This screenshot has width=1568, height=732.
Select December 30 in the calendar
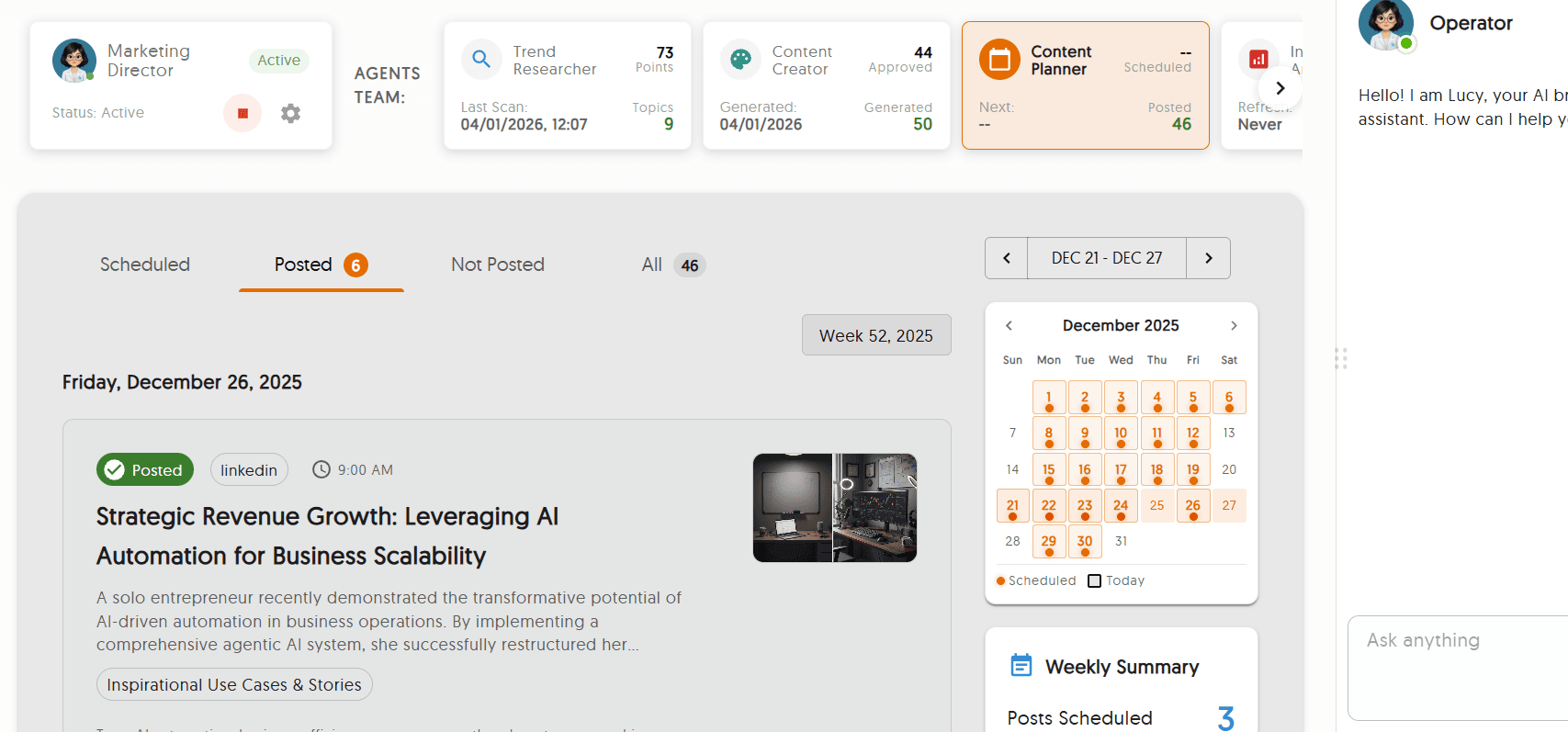[x=1085, y=542]
